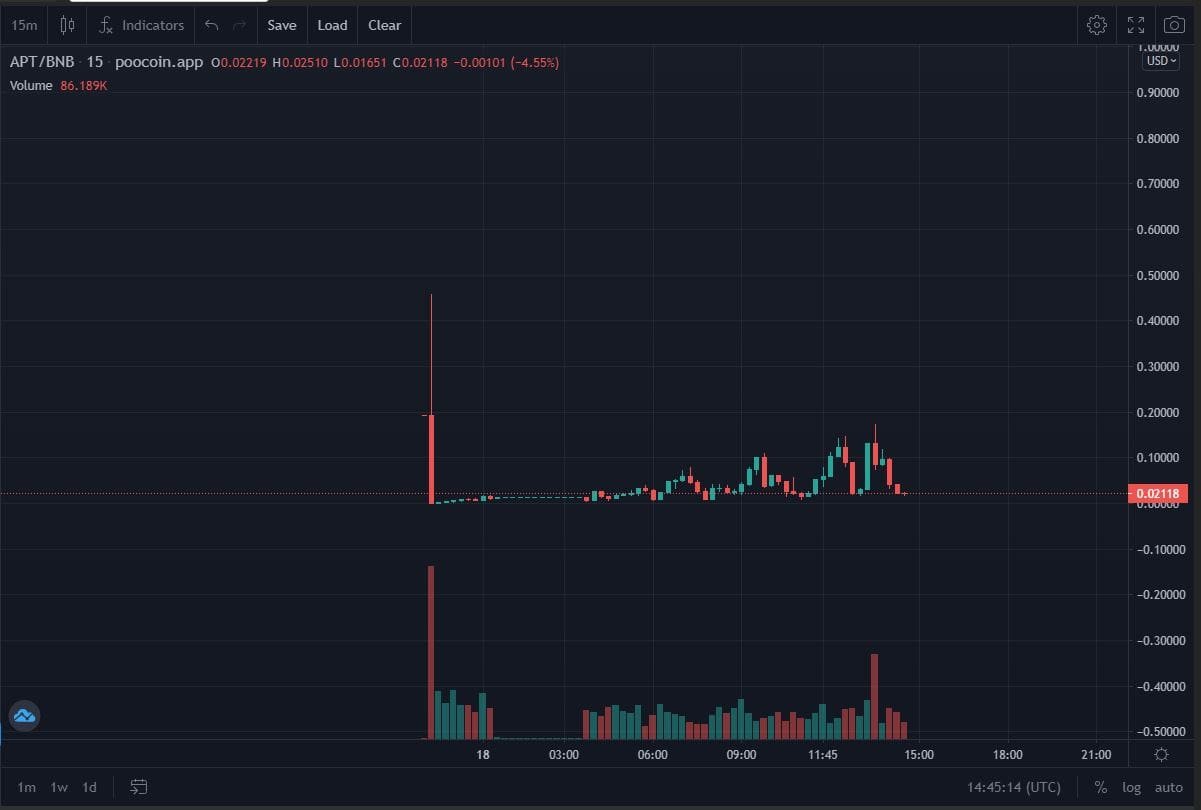1201x810 pixels.
Task: Select the 1w date range
Action: [x=58, y=787]
